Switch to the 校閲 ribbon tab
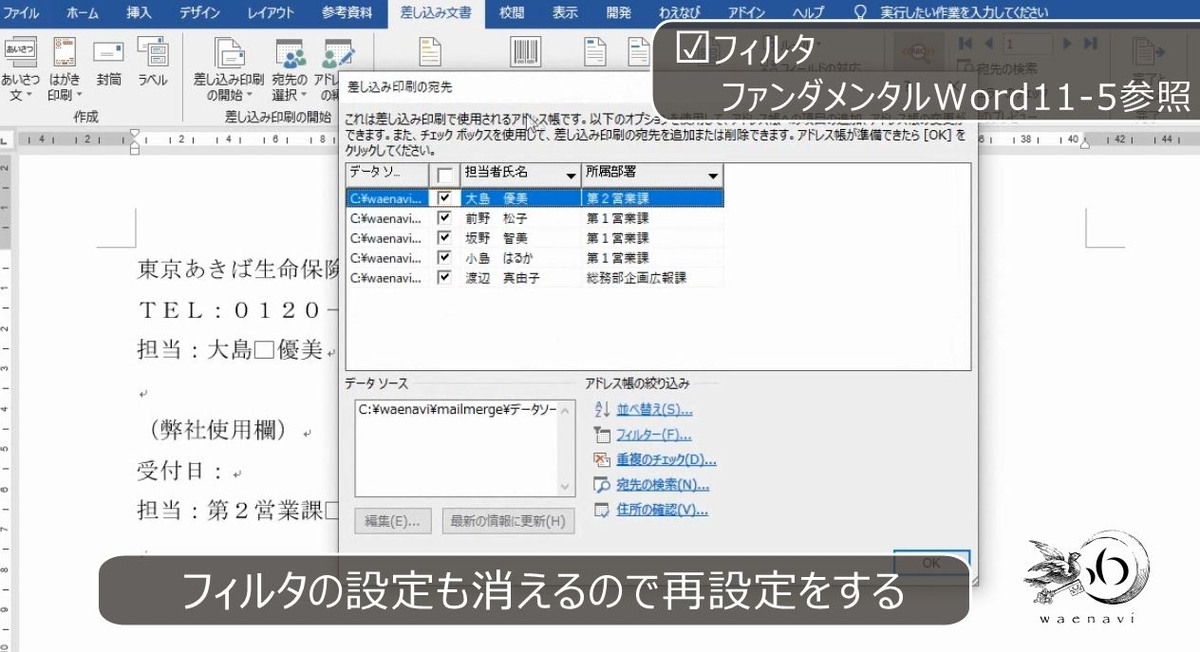The image size is (1200, 652). 511,13
